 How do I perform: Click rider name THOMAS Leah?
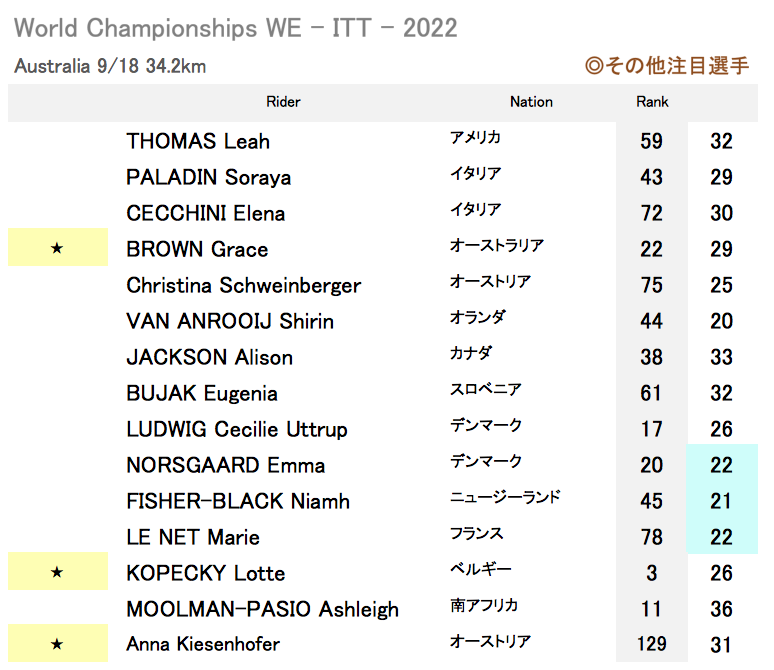198,141
